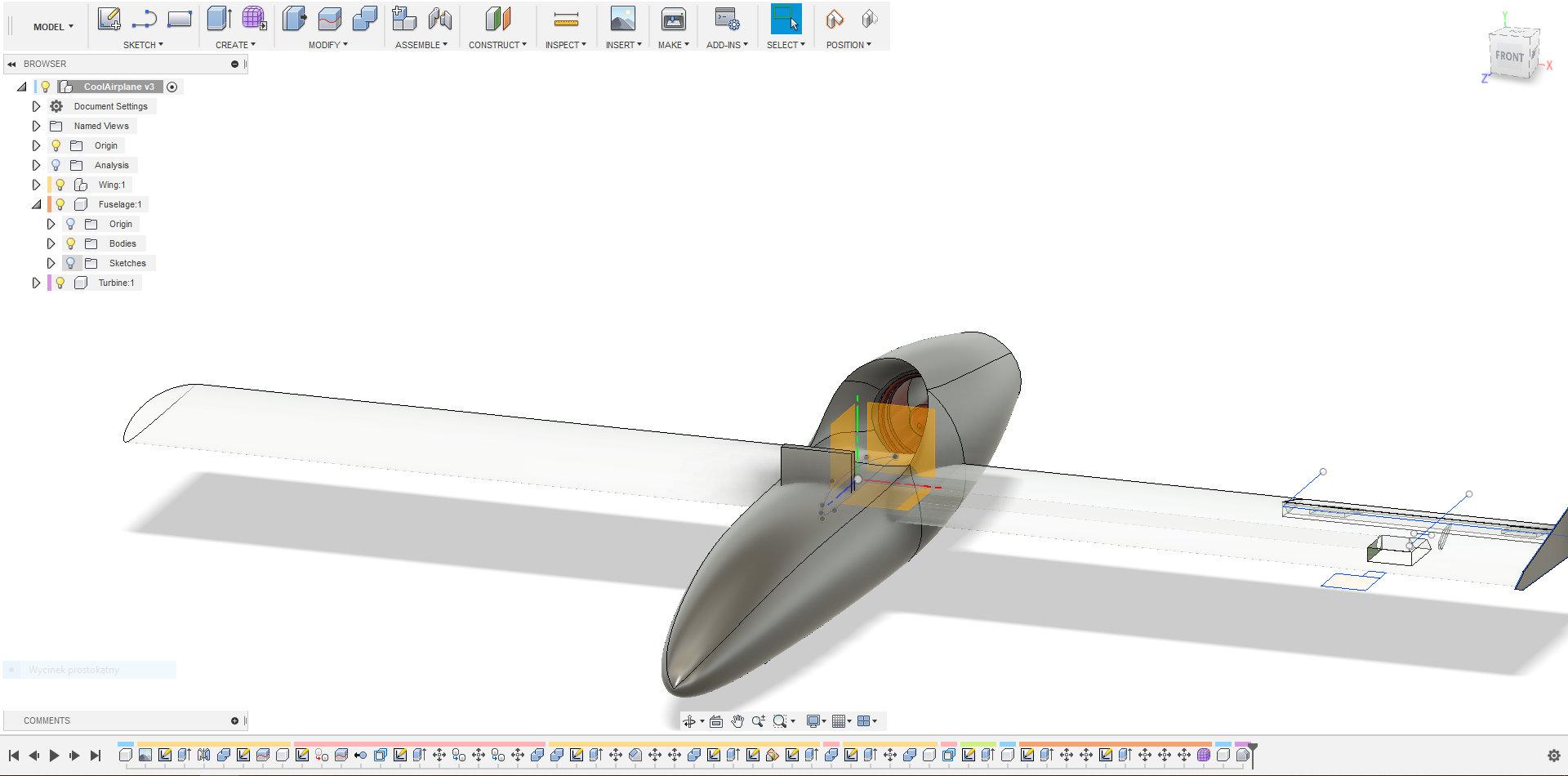1568x776 pixels.
Task: Click the Scripts and Add-Ins icon
Action: [727, 19]
